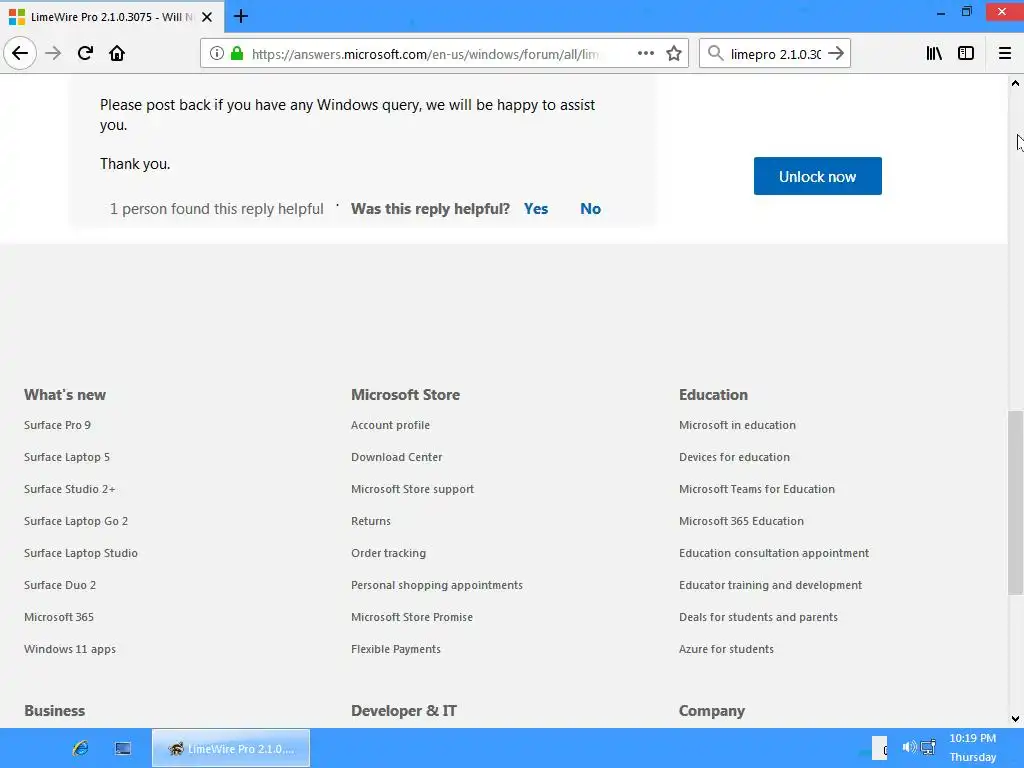
Task: Open Microsoft 365 Education link
Action: pos(741,521)
